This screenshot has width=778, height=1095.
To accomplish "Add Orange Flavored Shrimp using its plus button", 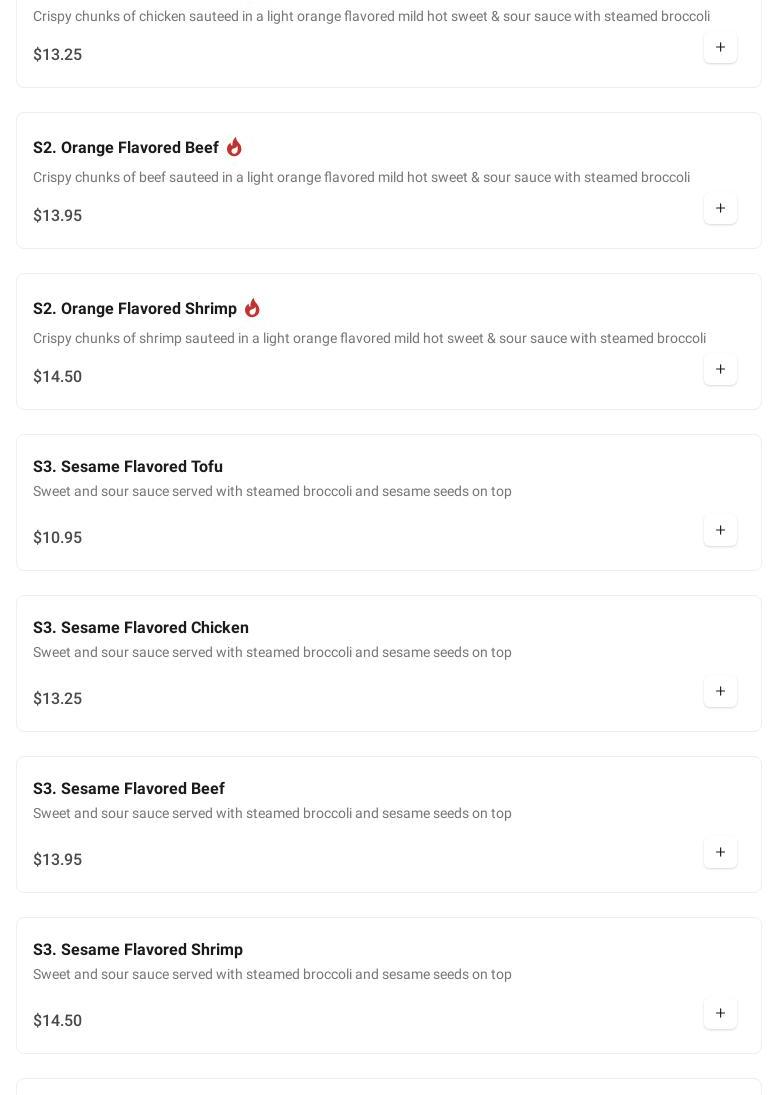I will [720, 370].
